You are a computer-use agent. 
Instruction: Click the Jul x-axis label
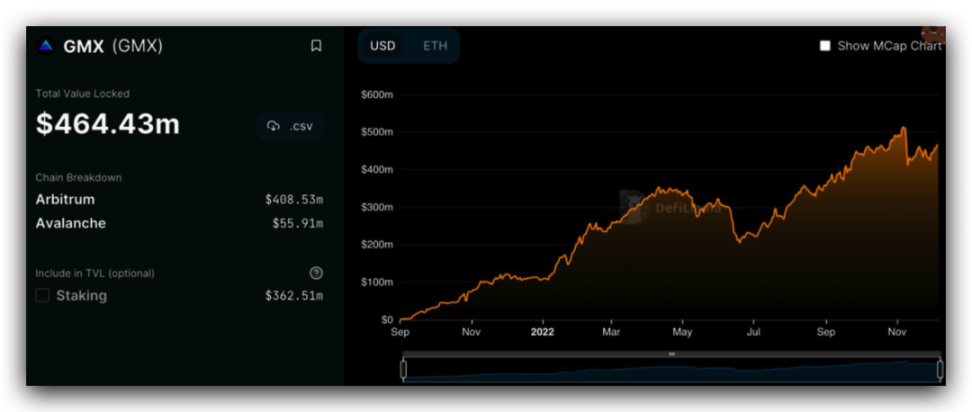click(753, 332)
